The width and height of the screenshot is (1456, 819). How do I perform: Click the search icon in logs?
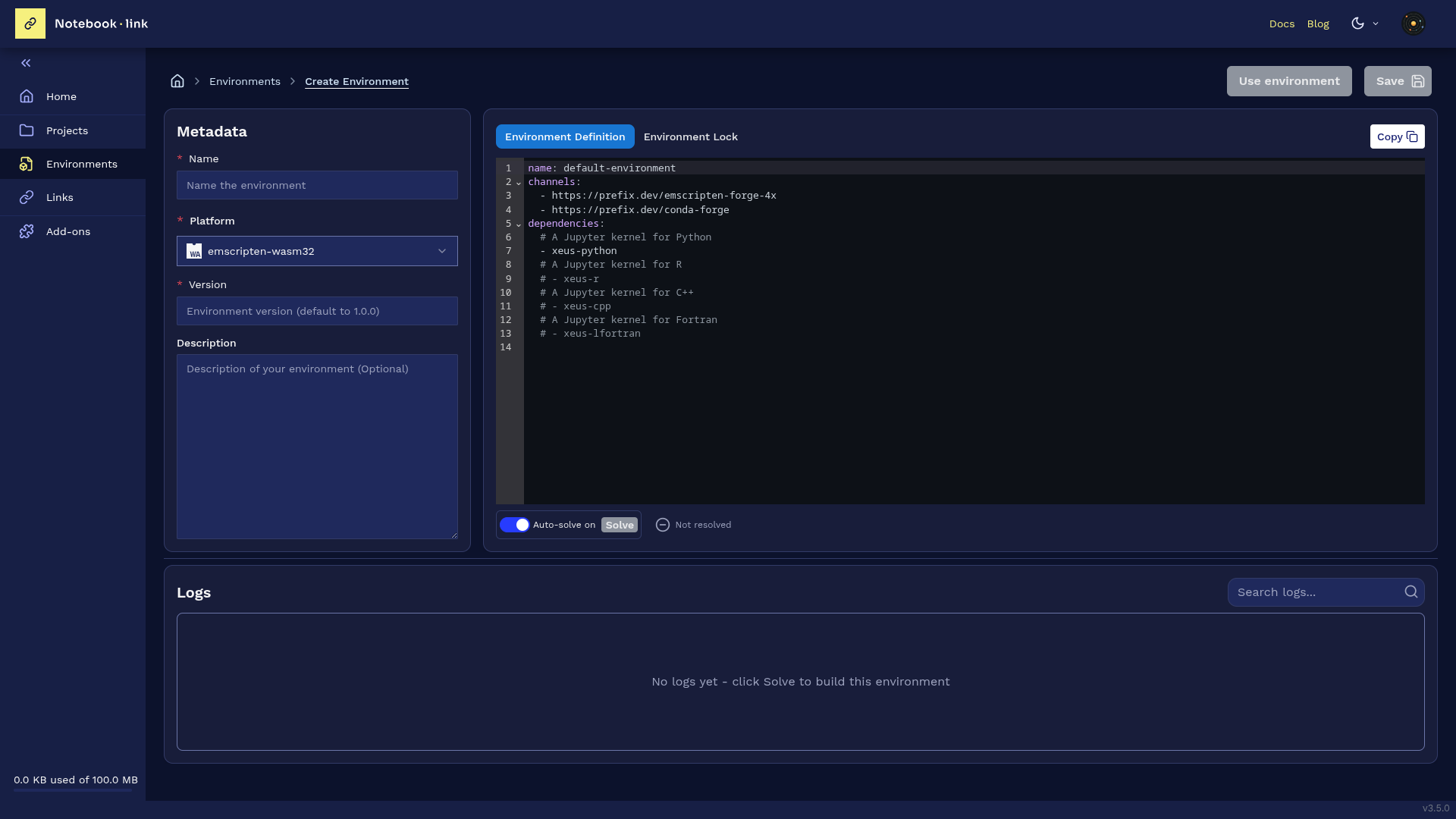(x=1410, y=592)
